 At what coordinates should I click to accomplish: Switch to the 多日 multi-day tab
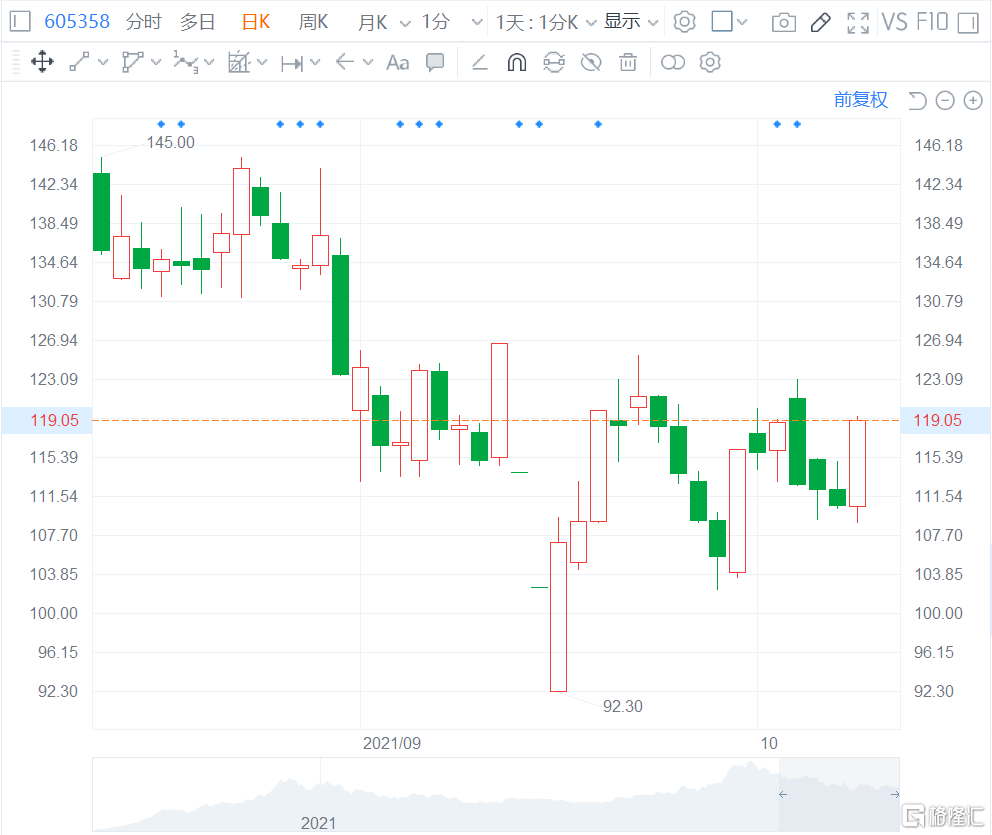coord(197,22)
